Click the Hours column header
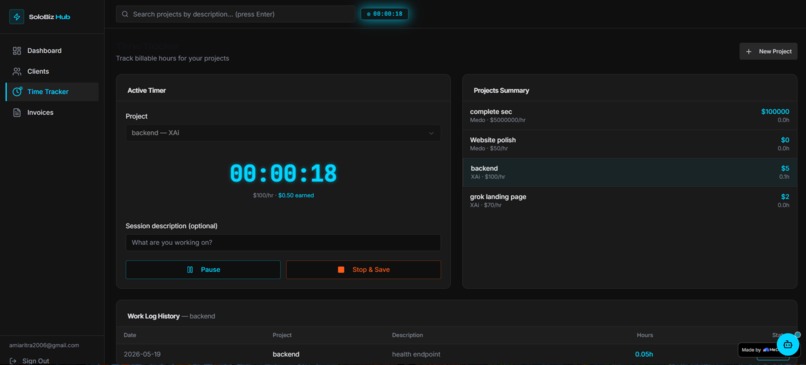Screen dimensions: 806x365 click(x=645, y=335)
